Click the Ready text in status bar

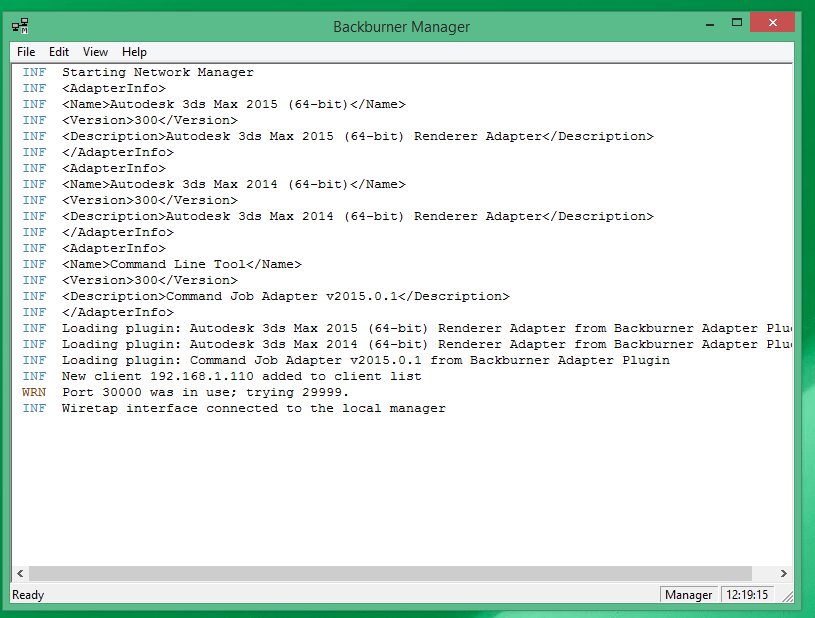point(28,595)
